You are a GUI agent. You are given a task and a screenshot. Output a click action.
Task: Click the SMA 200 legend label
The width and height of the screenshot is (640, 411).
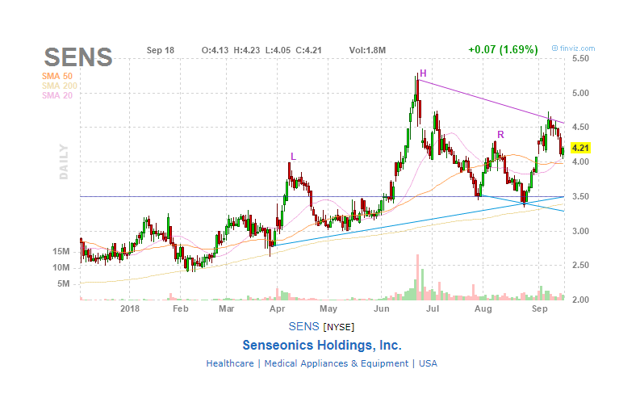tap(60, 86)
